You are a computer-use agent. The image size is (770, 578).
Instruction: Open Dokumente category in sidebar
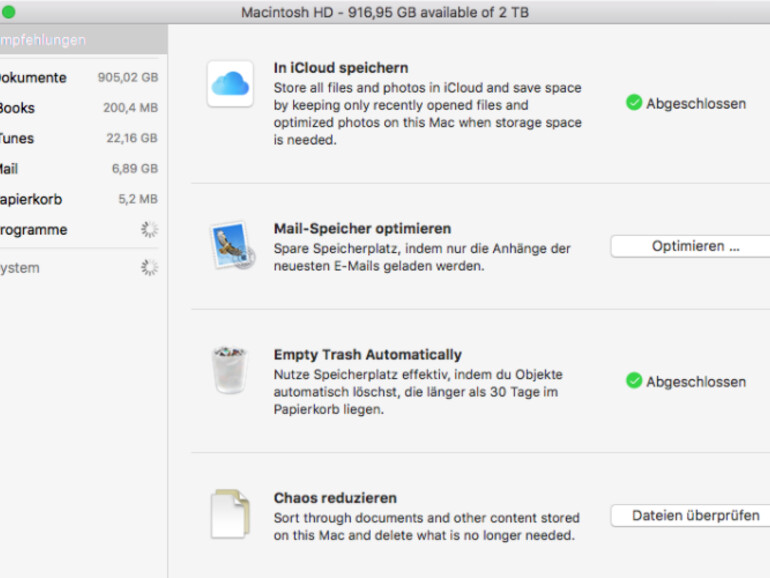[x=33, y=77]
